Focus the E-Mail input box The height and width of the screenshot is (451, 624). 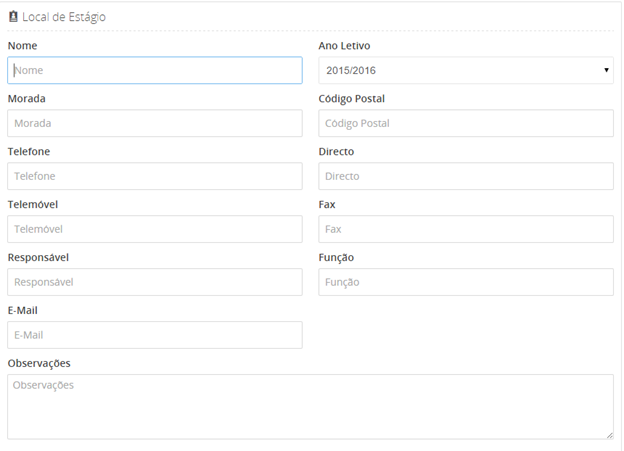(154, 335)
